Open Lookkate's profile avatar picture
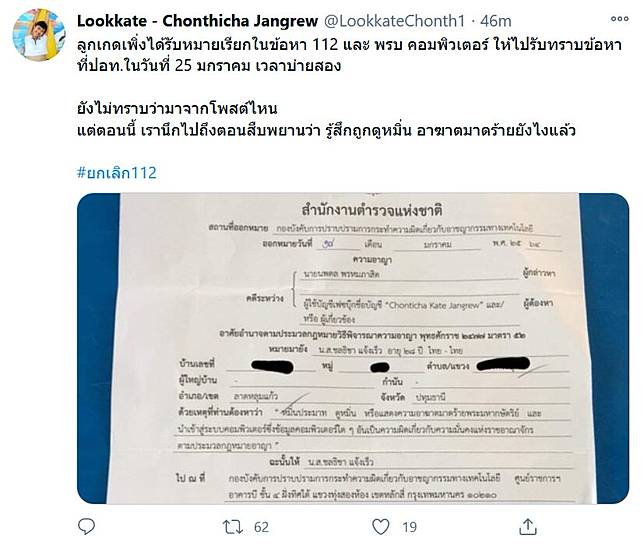644x546 pixels. 39,35
